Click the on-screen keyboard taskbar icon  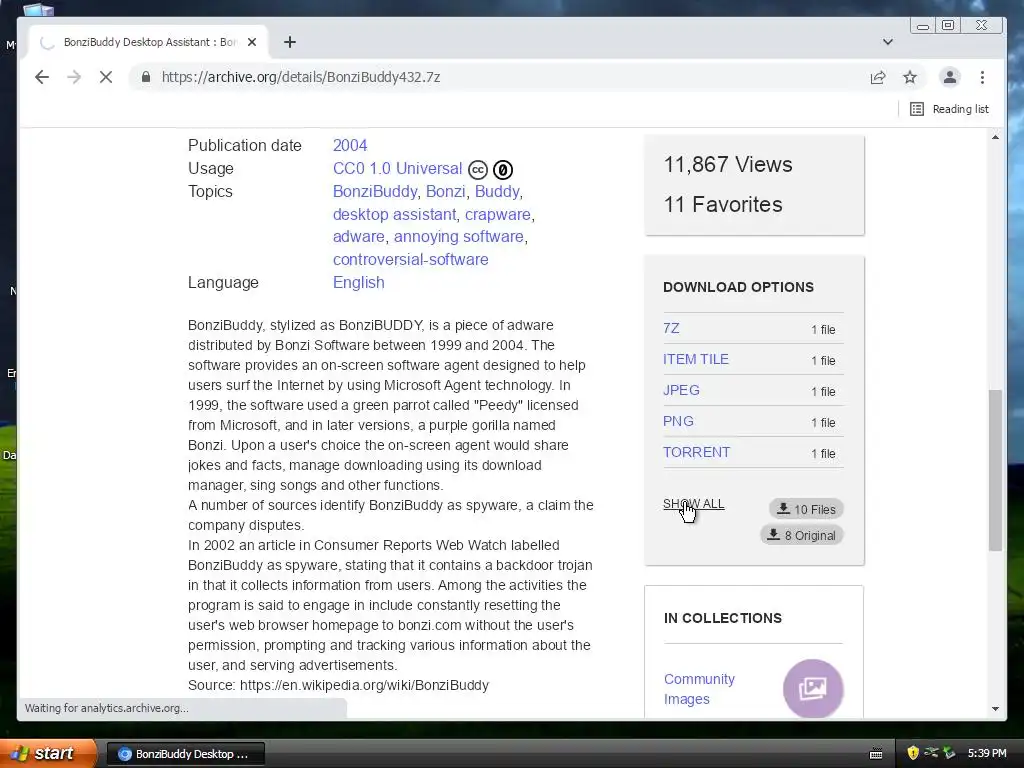pos(876,754)
